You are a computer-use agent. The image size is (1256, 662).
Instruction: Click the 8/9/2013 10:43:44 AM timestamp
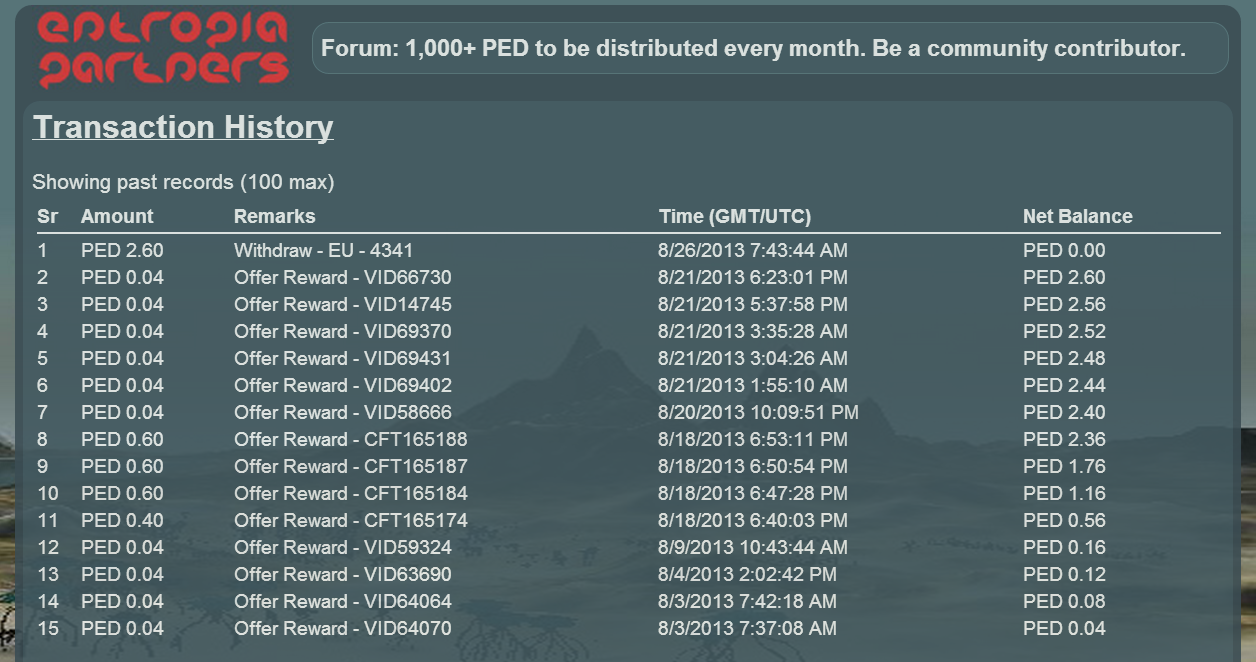coord(753,547)
